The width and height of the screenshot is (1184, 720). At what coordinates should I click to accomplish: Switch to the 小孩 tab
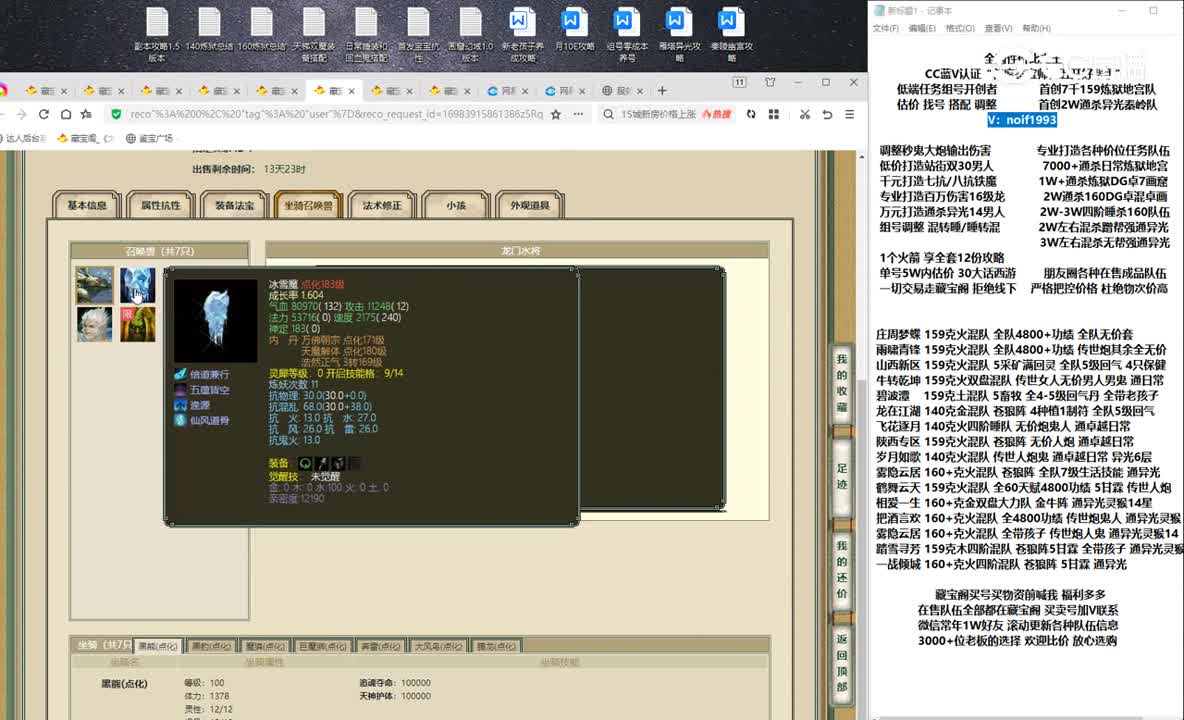click(455, 205)
